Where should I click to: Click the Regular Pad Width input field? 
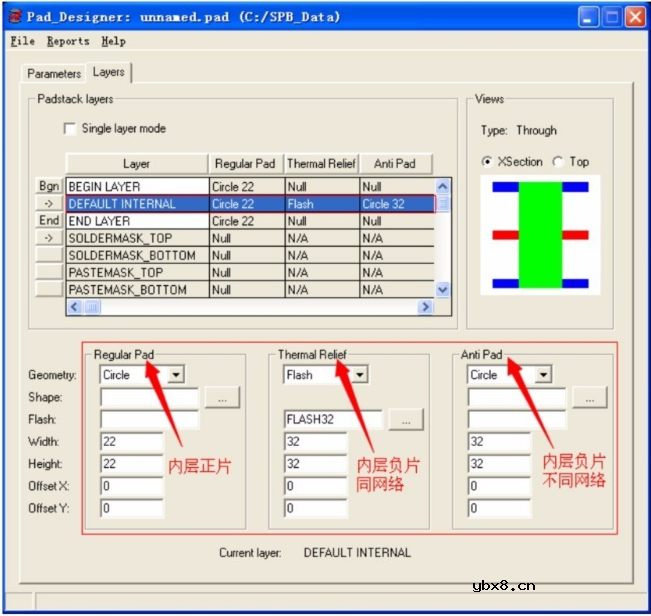[x=131, y=442]
